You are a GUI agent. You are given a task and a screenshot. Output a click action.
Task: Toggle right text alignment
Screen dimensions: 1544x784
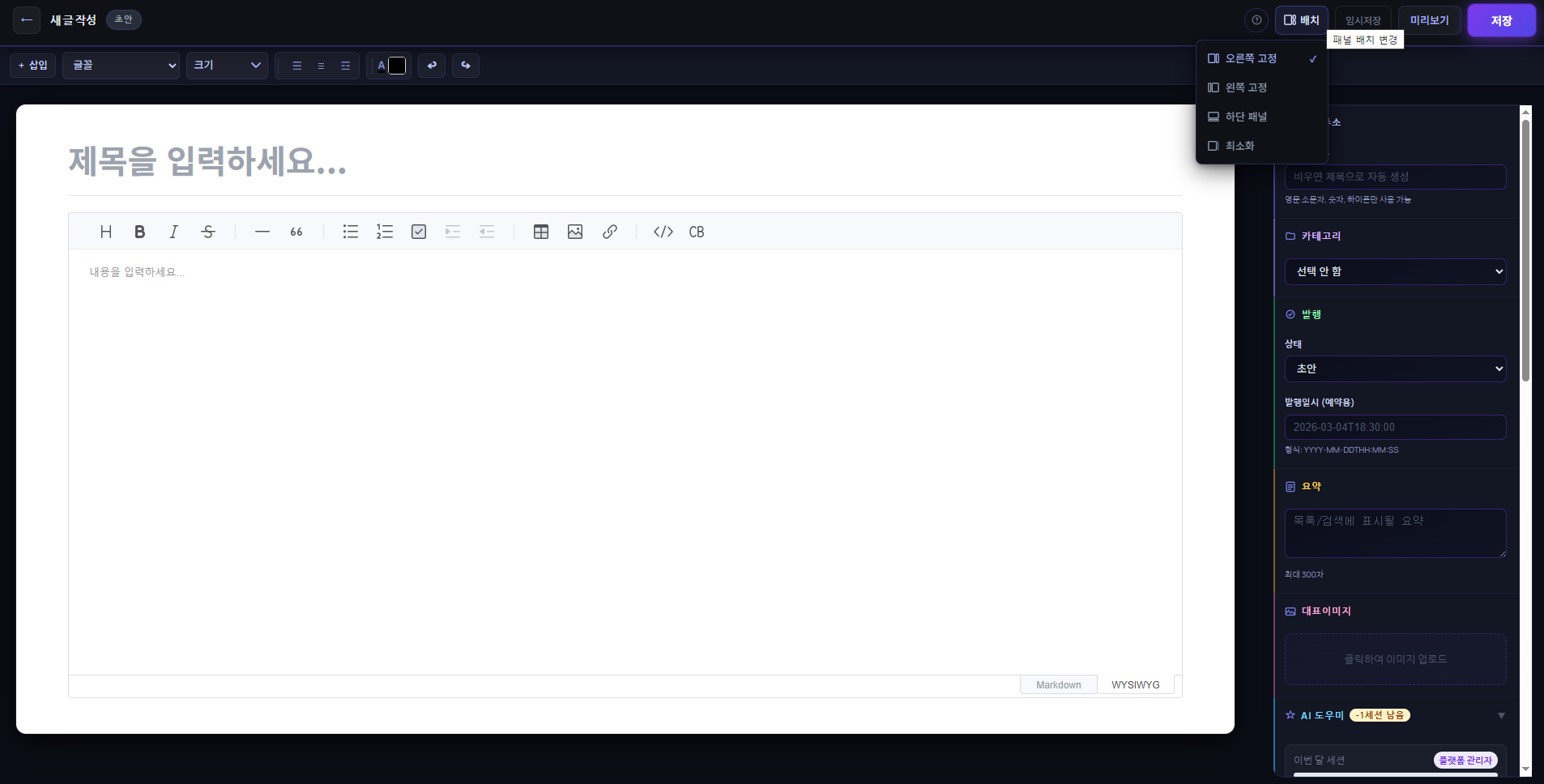click(346, 66)
